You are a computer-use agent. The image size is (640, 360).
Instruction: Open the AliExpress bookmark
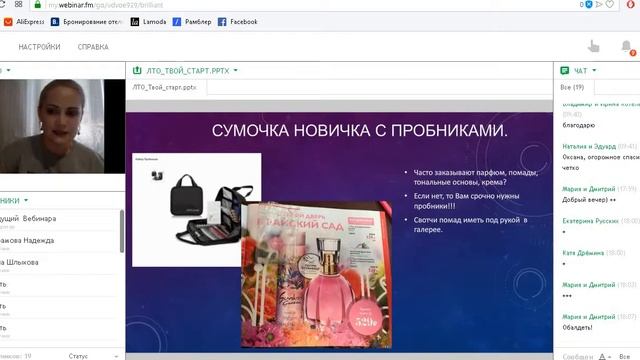24,22
